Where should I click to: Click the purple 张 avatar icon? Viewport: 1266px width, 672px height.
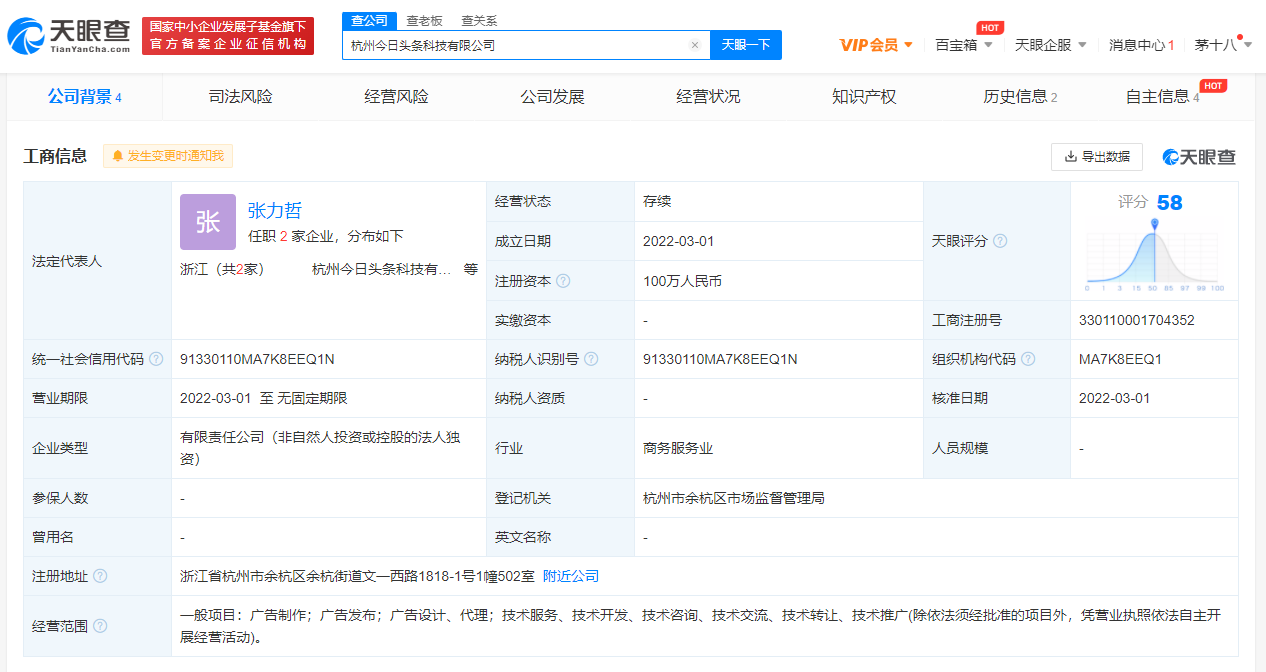[x=208, y=222]
